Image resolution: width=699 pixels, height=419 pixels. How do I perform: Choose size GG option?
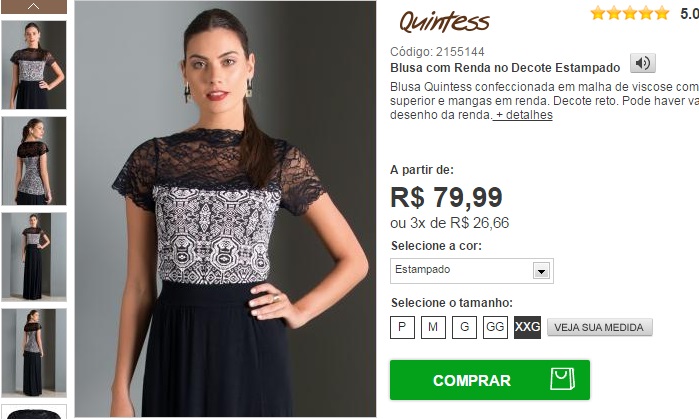click(495, 327)
